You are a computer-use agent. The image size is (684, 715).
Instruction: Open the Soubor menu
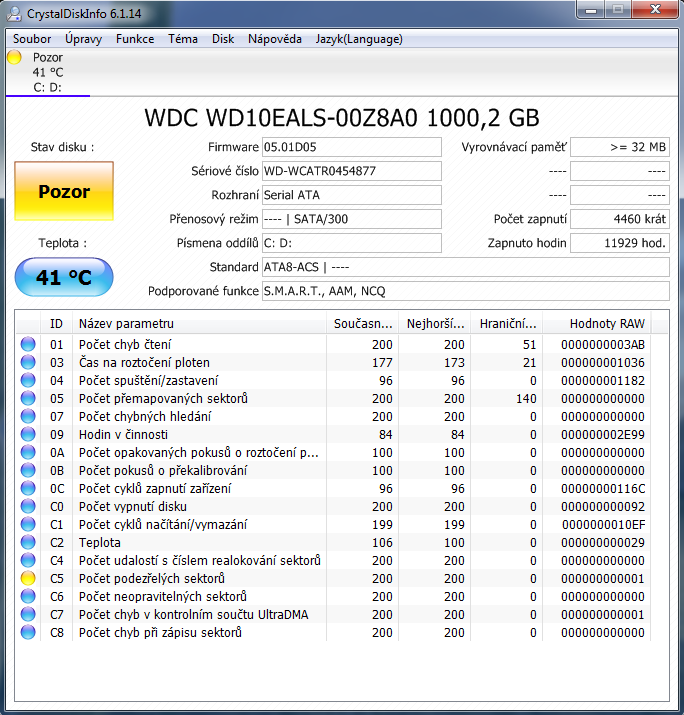coord(32,39)
